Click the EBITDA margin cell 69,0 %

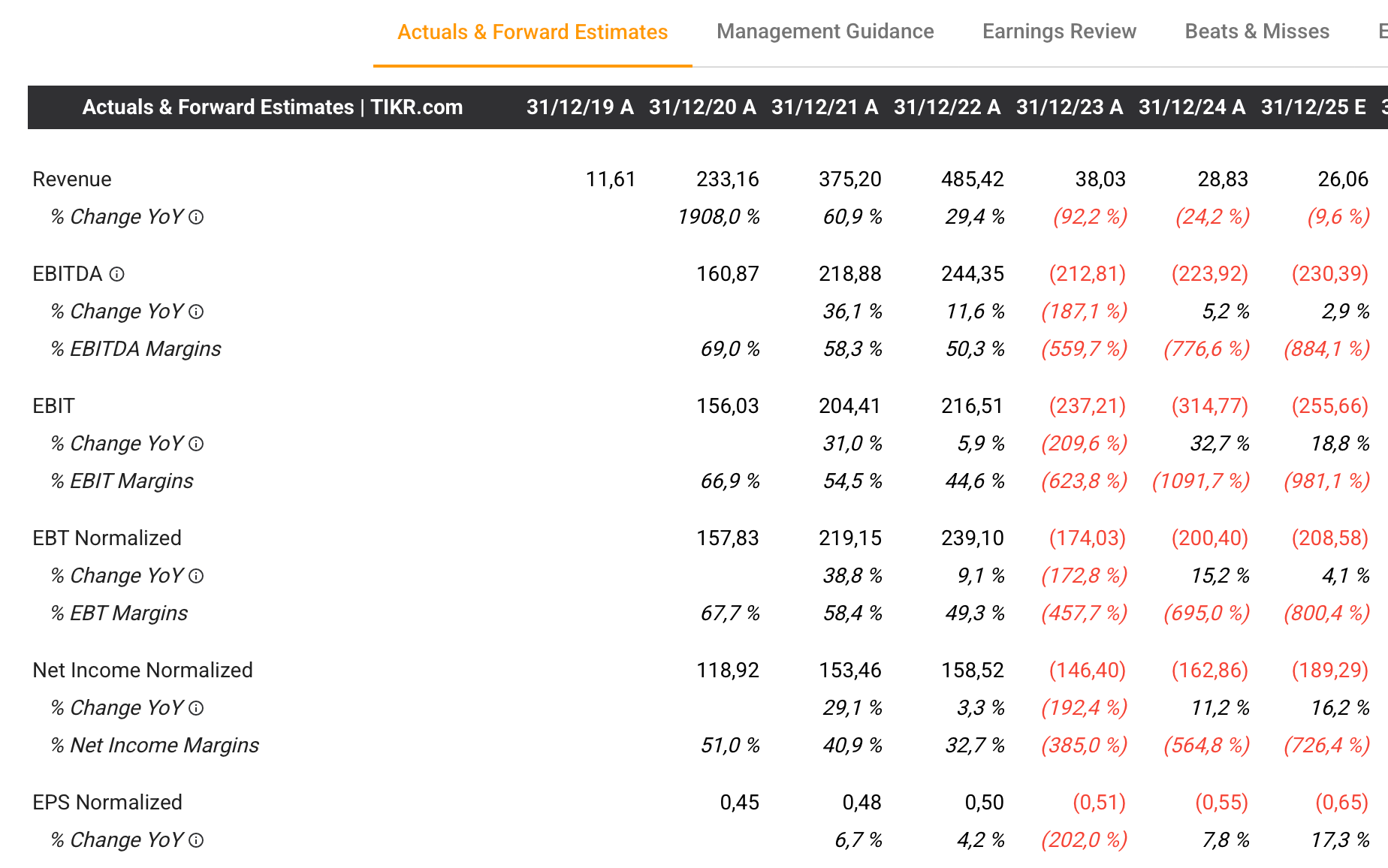coord(730,349)
